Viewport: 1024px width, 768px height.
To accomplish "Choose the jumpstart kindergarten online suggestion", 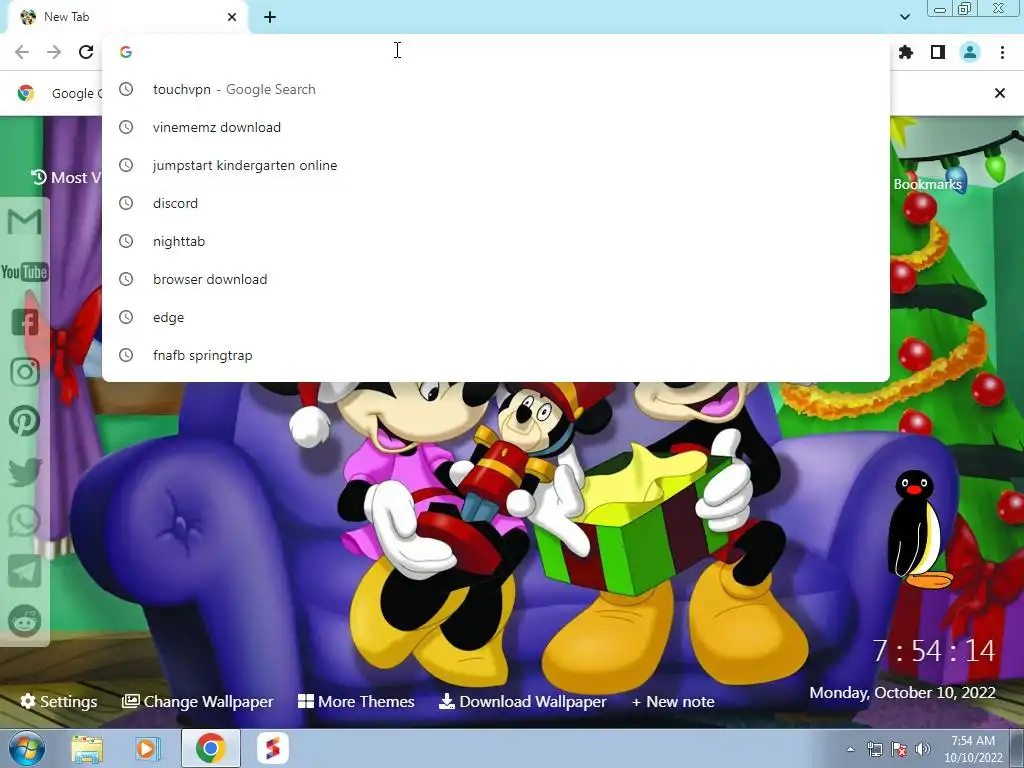I will (496, 165).
